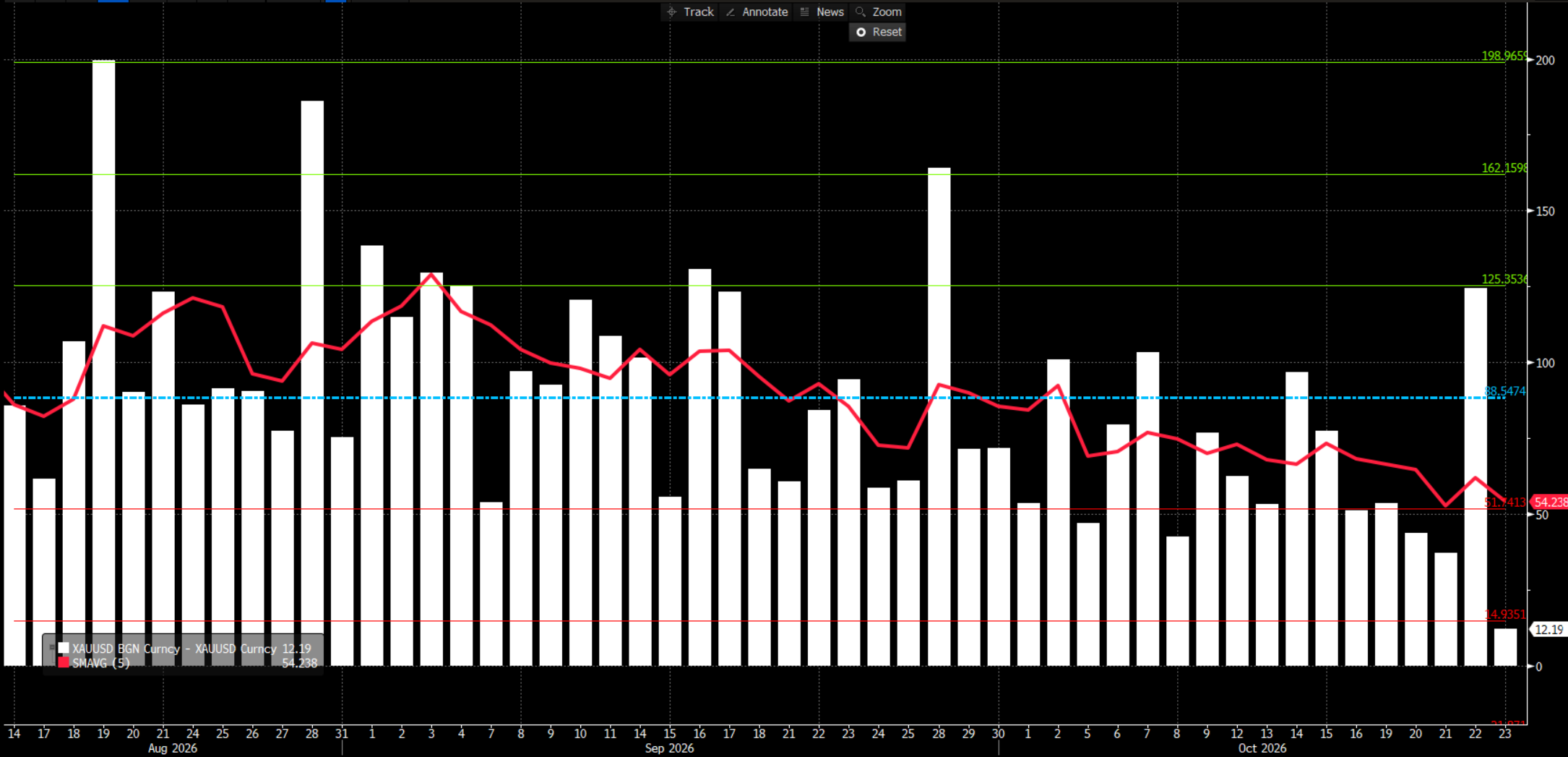Click the 200 y-axis tick label
The height and width of the screenshot is (757, 1568).
[1546, 60]
